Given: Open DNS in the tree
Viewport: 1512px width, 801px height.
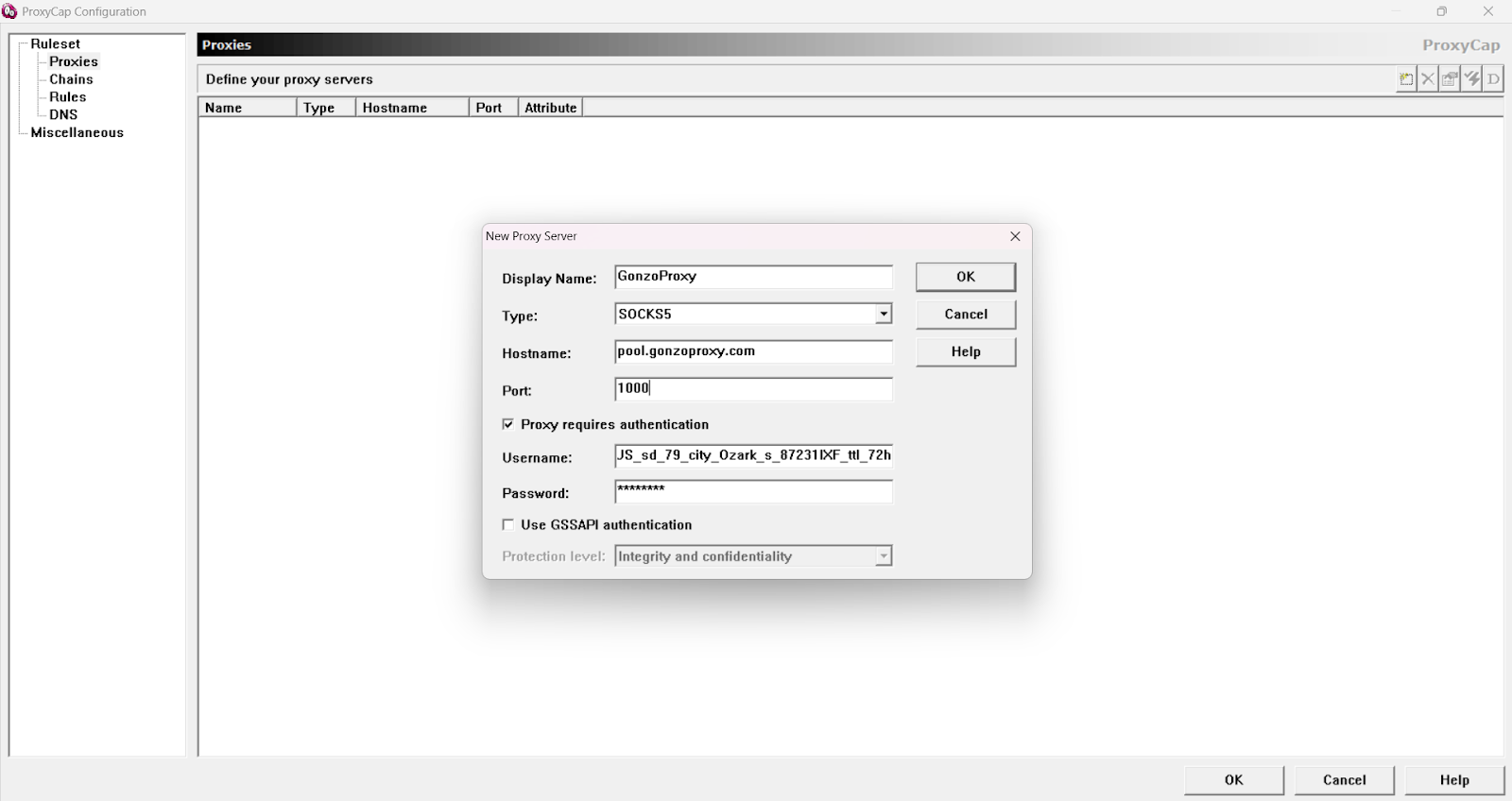Looking at the screenshot, I should pyautogui.click(x=63, y=114).
